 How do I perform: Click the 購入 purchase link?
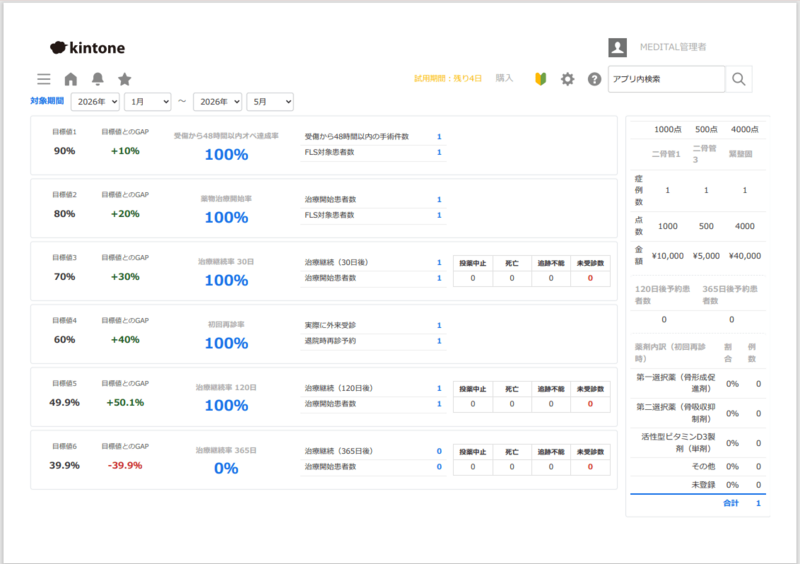point(504,78)
